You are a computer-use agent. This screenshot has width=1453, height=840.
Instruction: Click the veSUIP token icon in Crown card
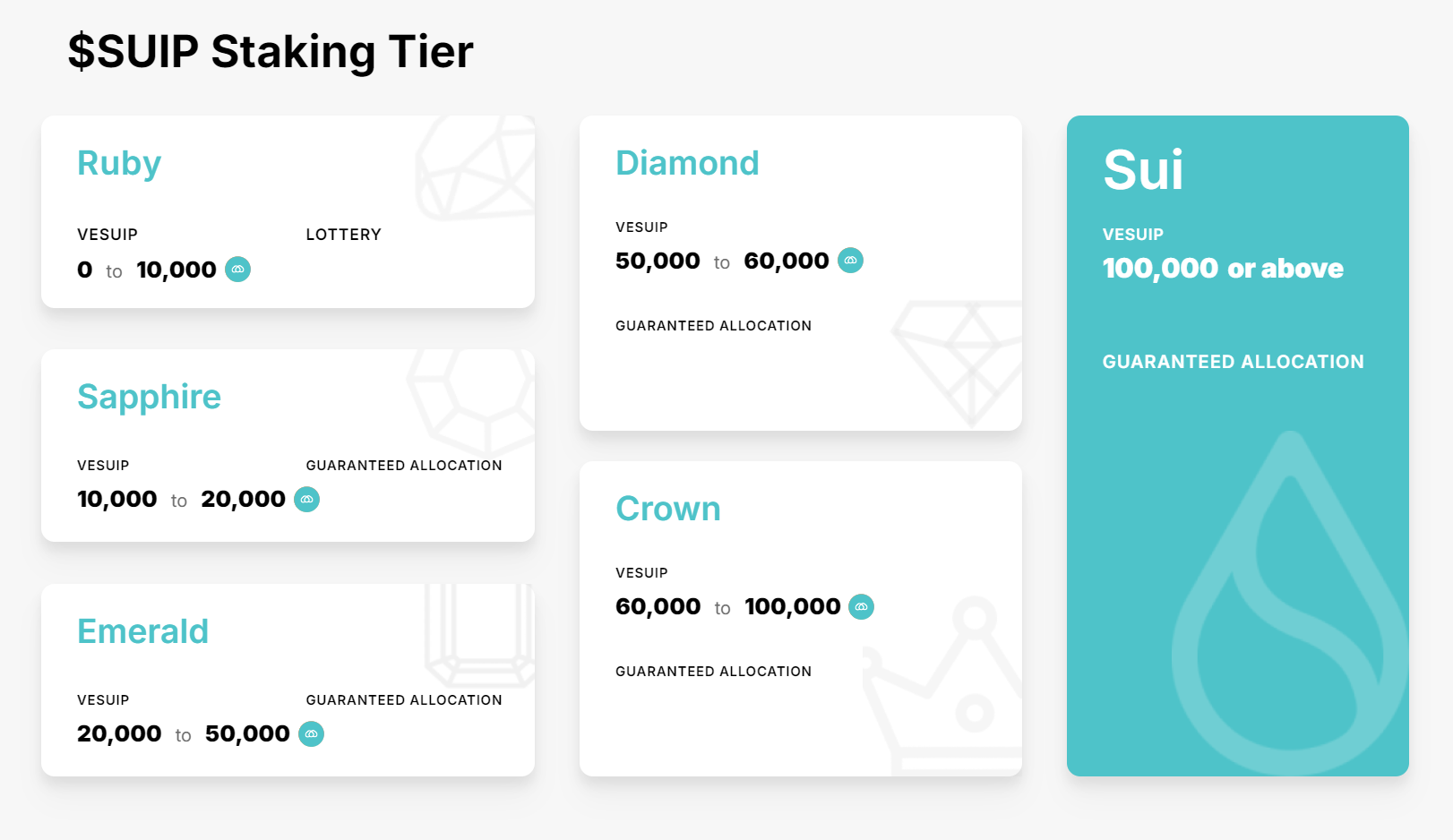[x=861, y=606]
